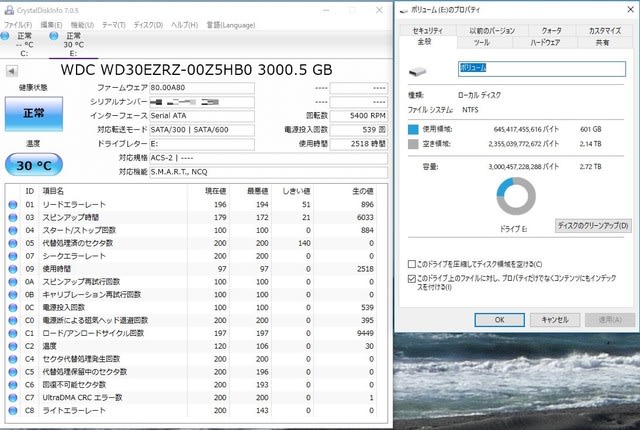The width and height of the screenshot is (640, 430).
Task: Click status orb for ID C0 row
Action: coord(13,321)
